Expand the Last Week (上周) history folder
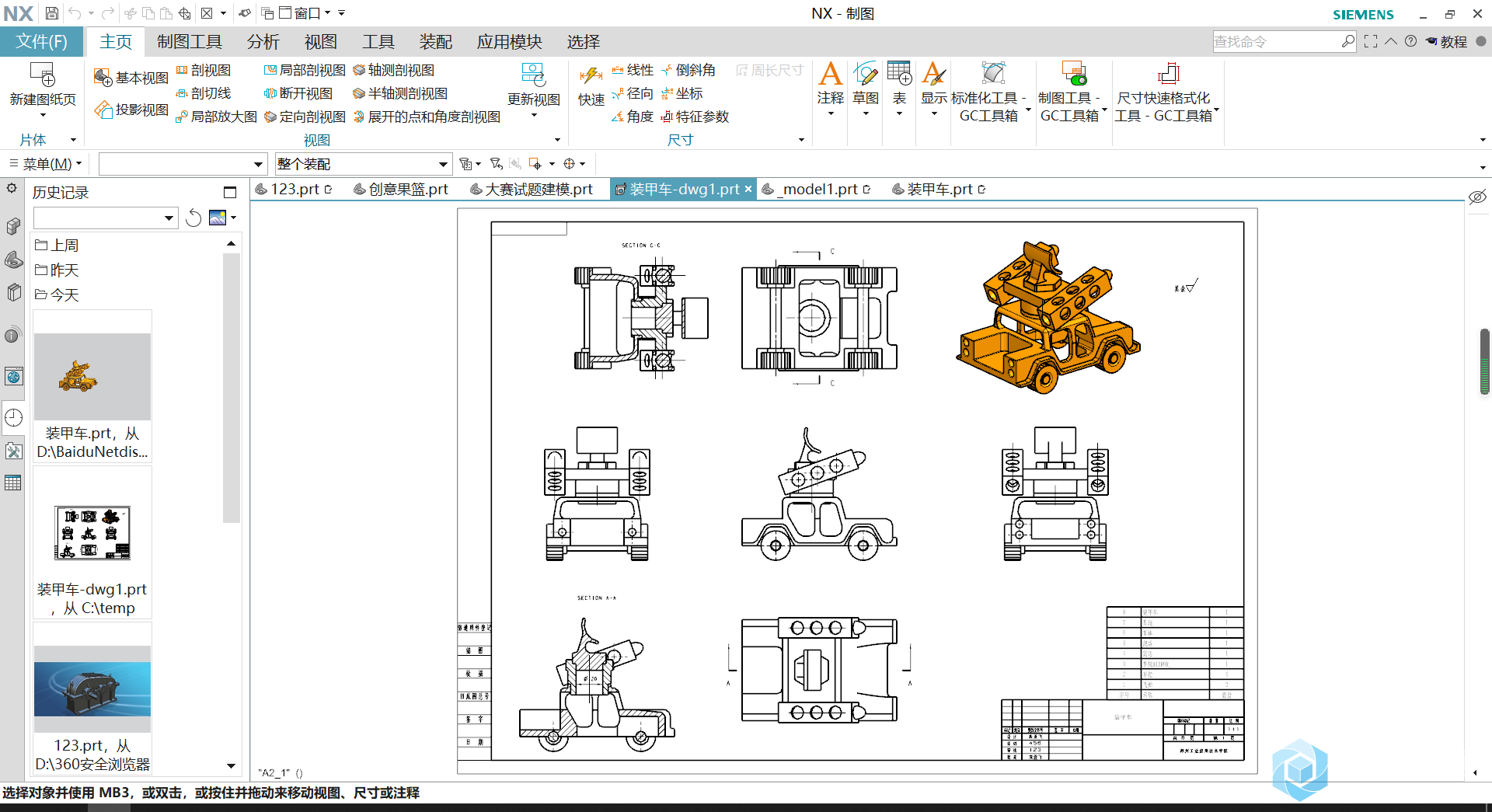The width and height of the screenshot is (1492, 812). click(x=57, y=246)
